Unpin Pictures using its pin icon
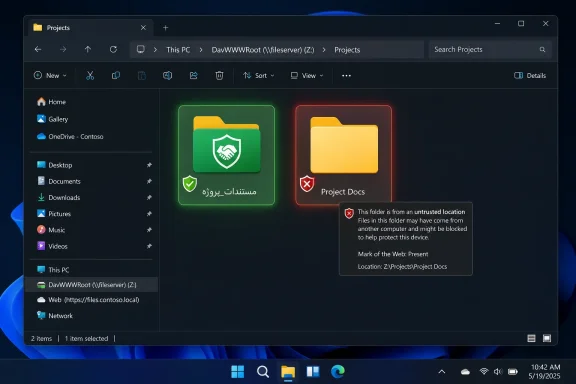 click(149, 213)
